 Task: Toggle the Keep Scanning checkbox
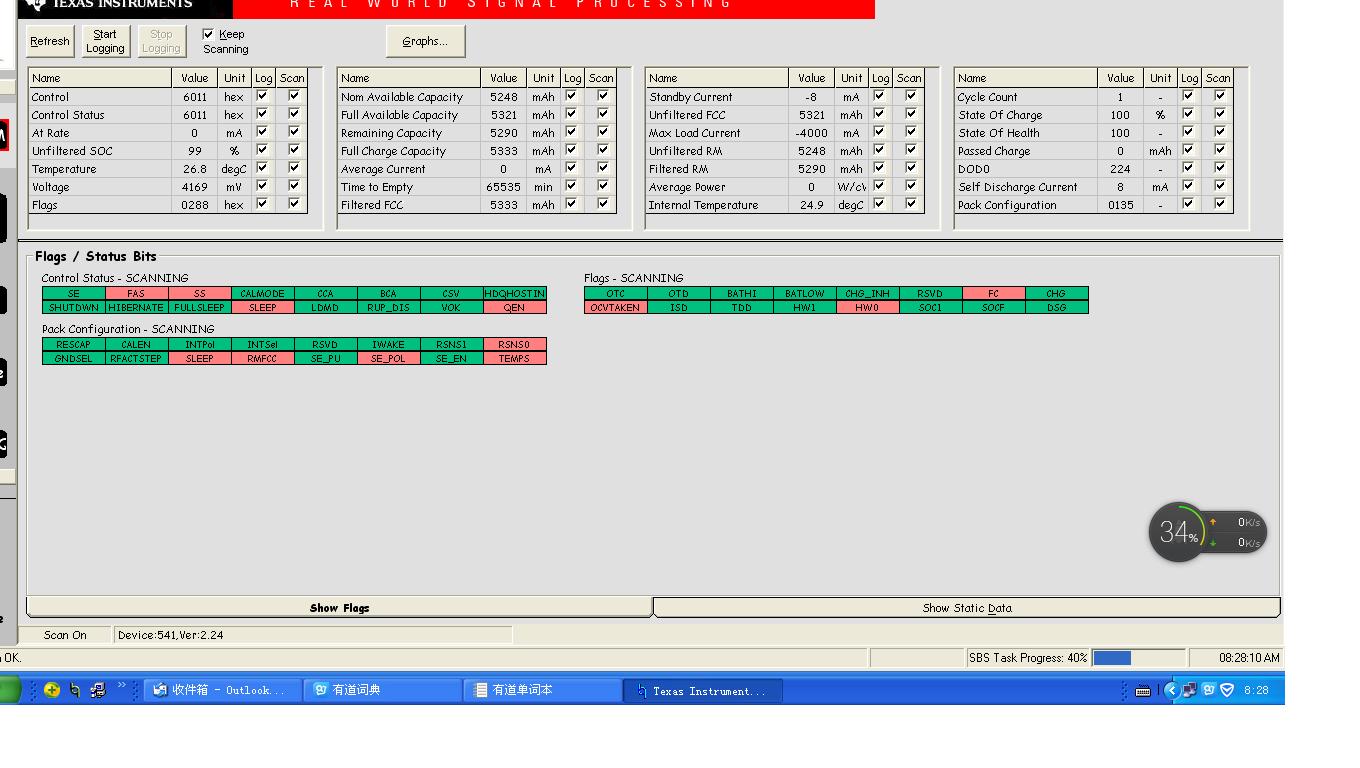[x=208, y=34]
